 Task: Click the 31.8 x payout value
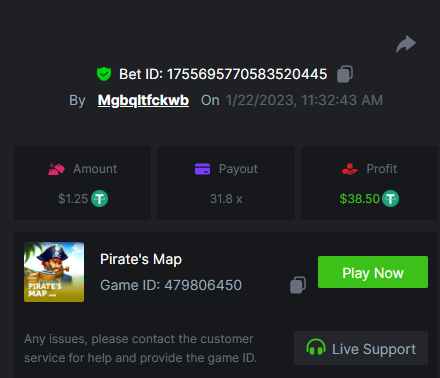coord(226,199)
